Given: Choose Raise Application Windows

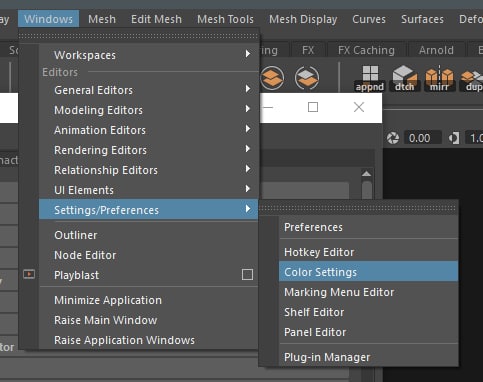Looking at the screenshot, I should coord(149,340).
